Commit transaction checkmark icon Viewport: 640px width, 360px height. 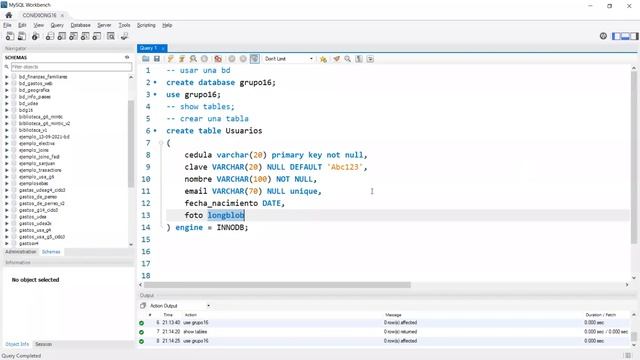[x=232, y=59]
